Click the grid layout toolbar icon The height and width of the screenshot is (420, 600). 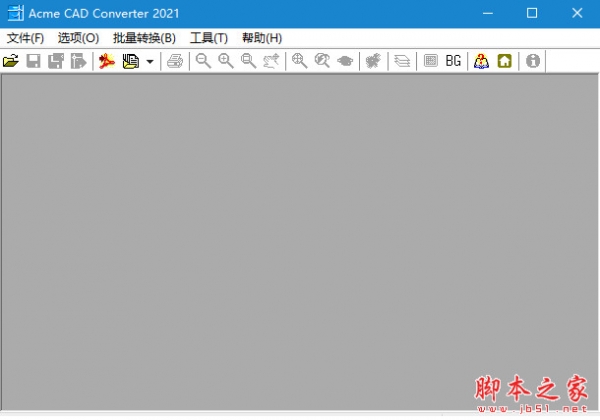coord(430,61)
